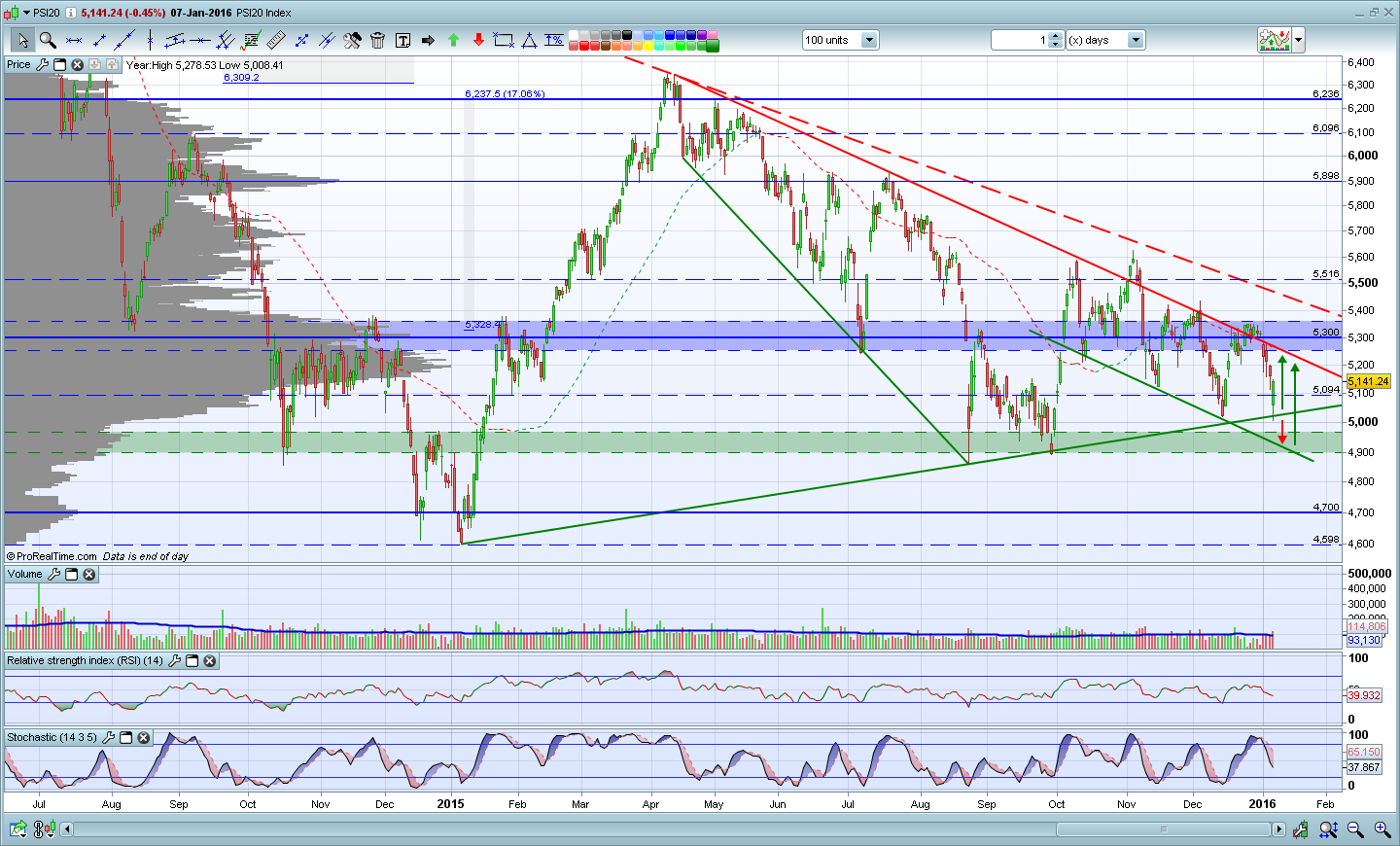Close the Stochastic indicator panel
1400x846 pixels.
click(143, 738)
